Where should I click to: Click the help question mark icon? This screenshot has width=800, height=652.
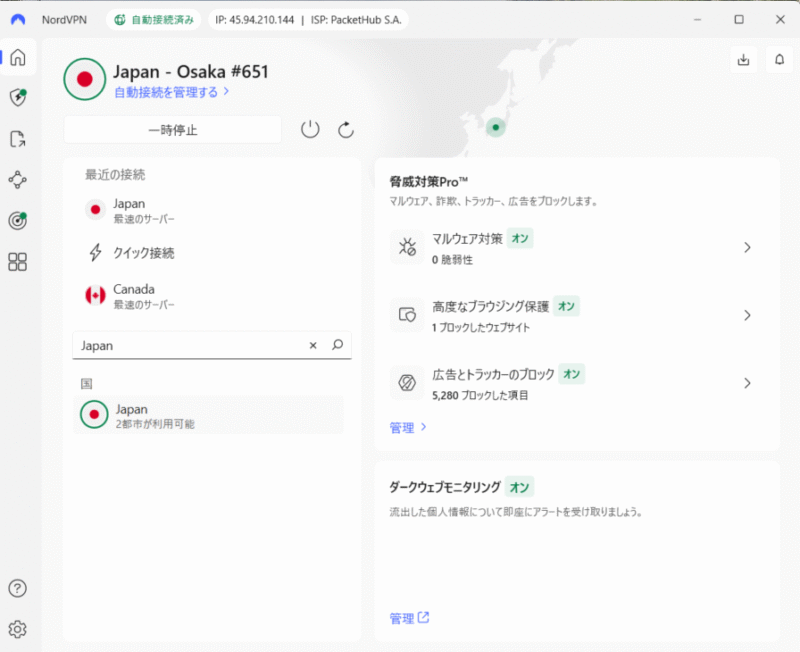pos(18,588)
